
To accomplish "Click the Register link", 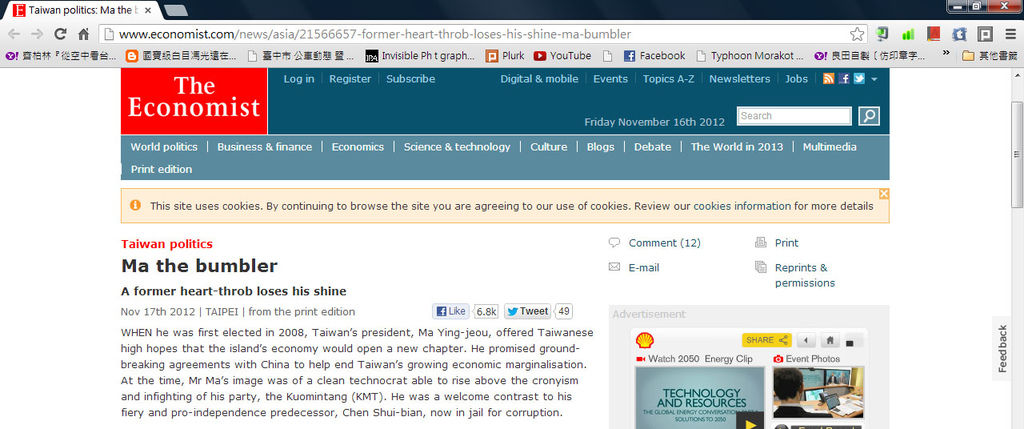I will pos(350,79).
